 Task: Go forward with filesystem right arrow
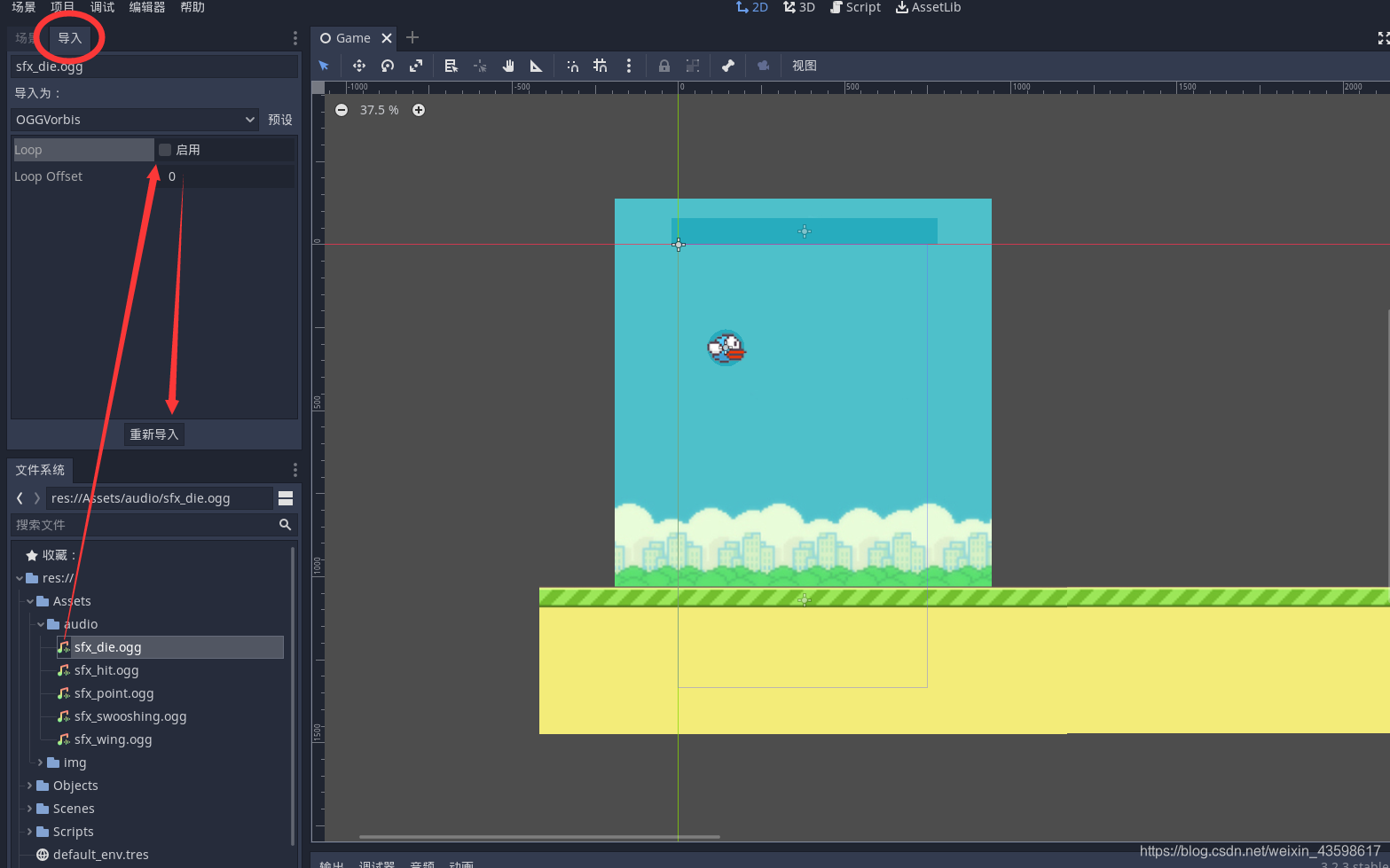[36, 498]
